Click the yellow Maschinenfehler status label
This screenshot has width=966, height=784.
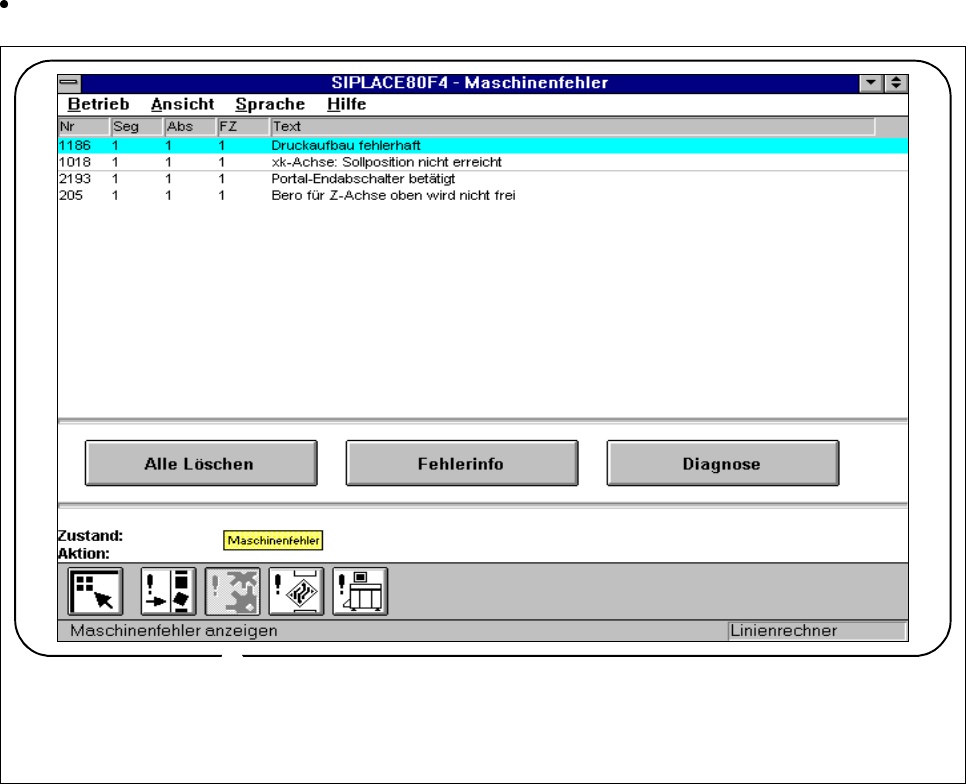[x=273, y=541]
